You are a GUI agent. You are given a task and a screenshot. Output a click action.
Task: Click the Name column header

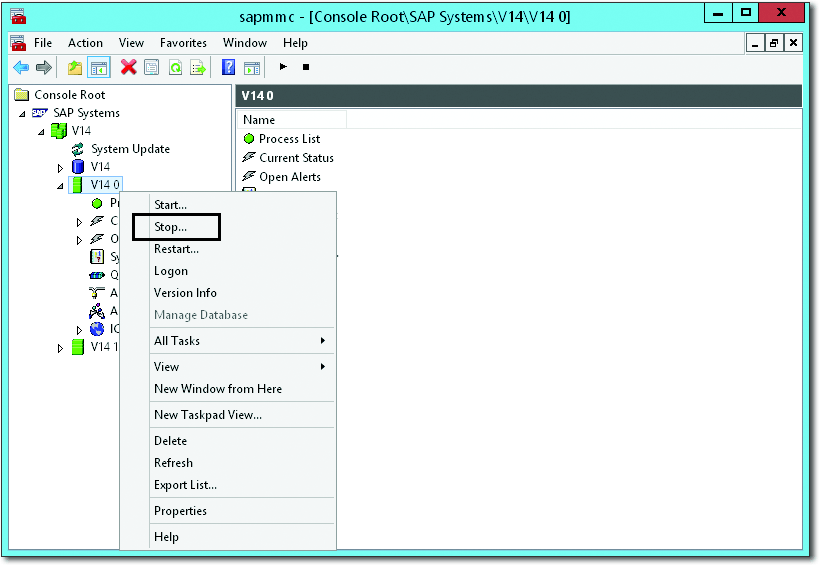(x=292, y=120)
